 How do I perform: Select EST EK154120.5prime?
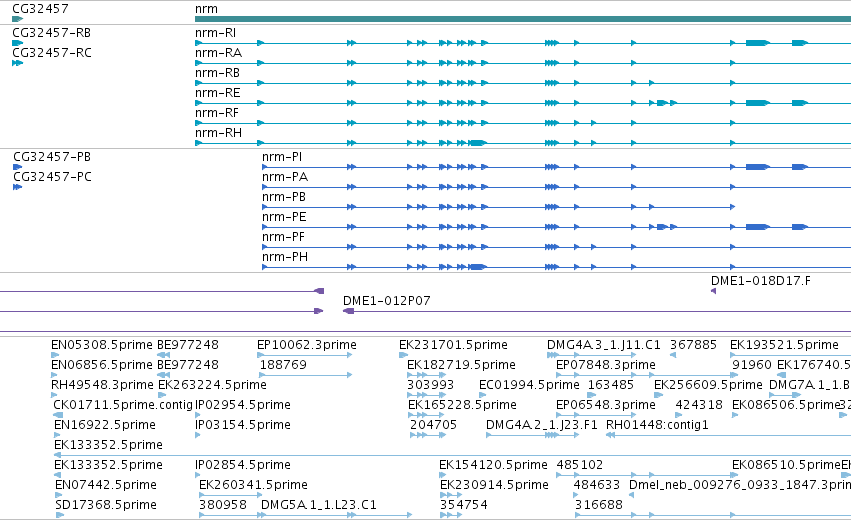click(493, 466)
